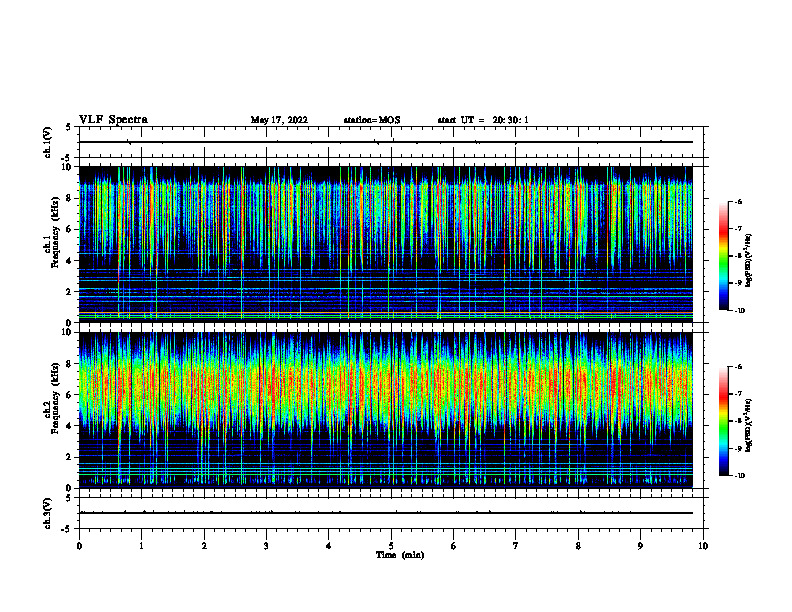
Task: Click the "-6" label on ch.1 color bar
Action: (738, 201)
